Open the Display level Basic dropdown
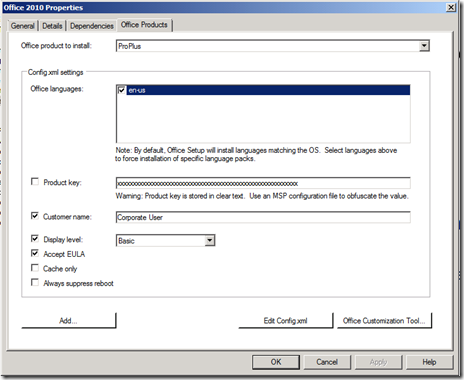The height and width of the screenshot is (380, 464). [210, 240]
